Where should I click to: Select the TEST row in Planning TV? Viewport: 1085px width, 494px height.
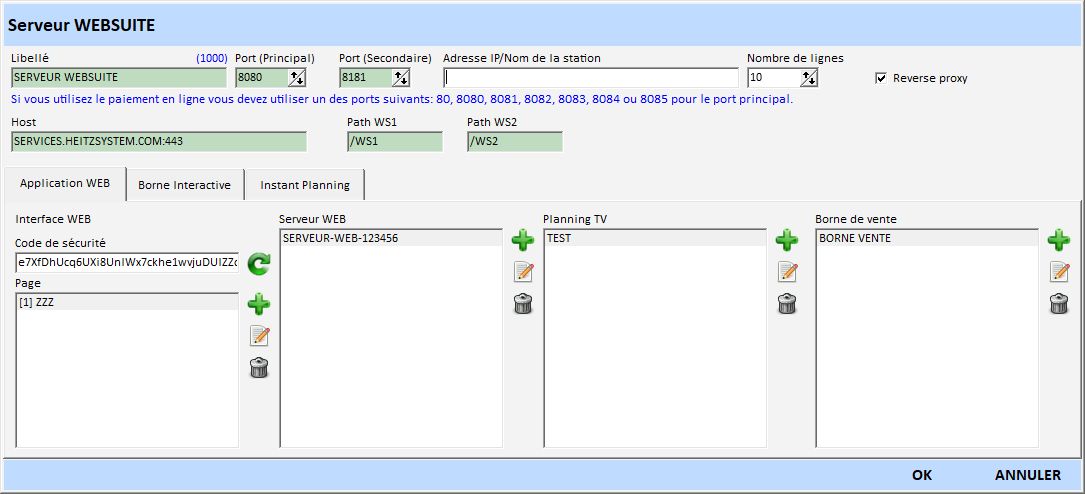(655, 239)
